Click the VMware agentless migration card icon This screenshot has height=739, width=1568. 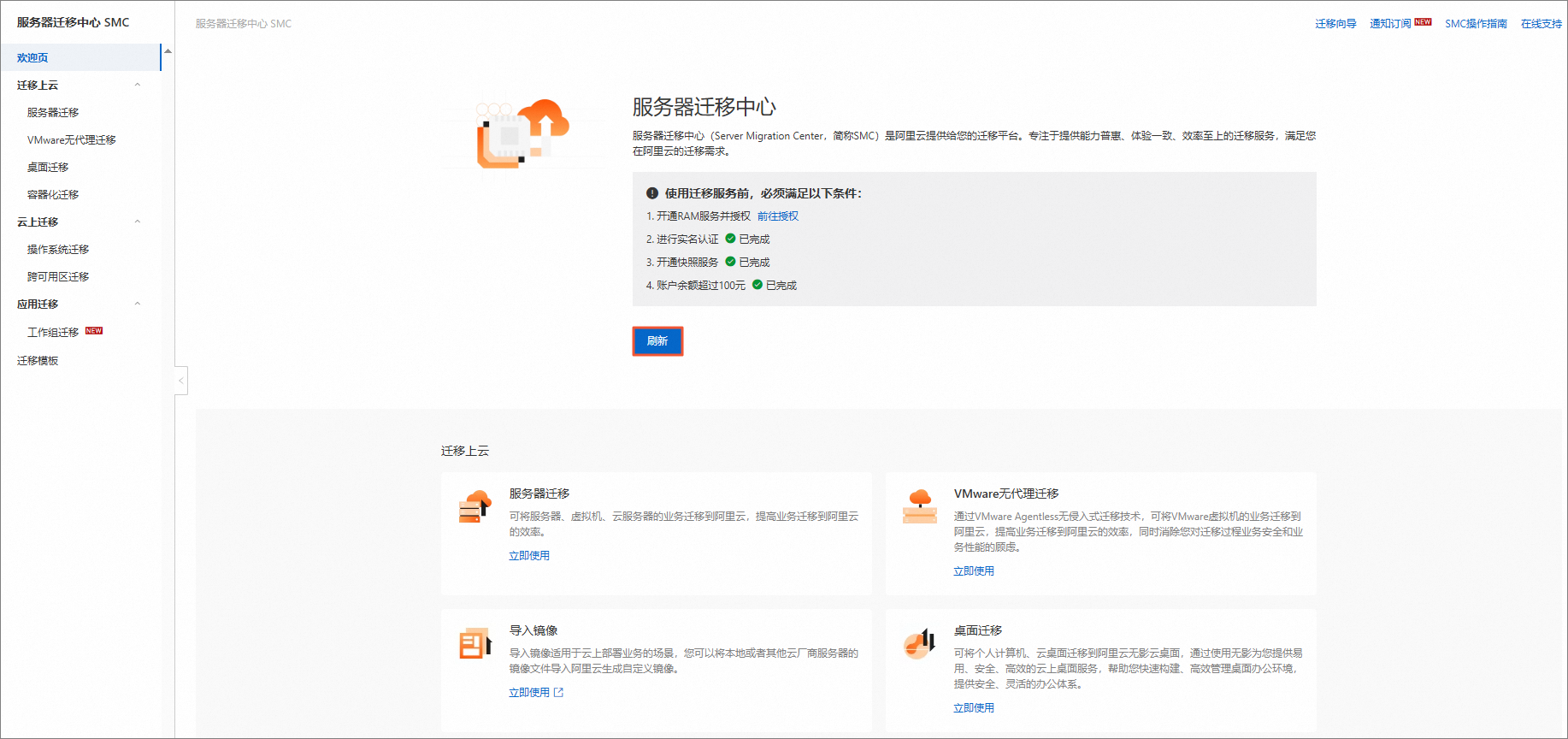coord(920,506)
